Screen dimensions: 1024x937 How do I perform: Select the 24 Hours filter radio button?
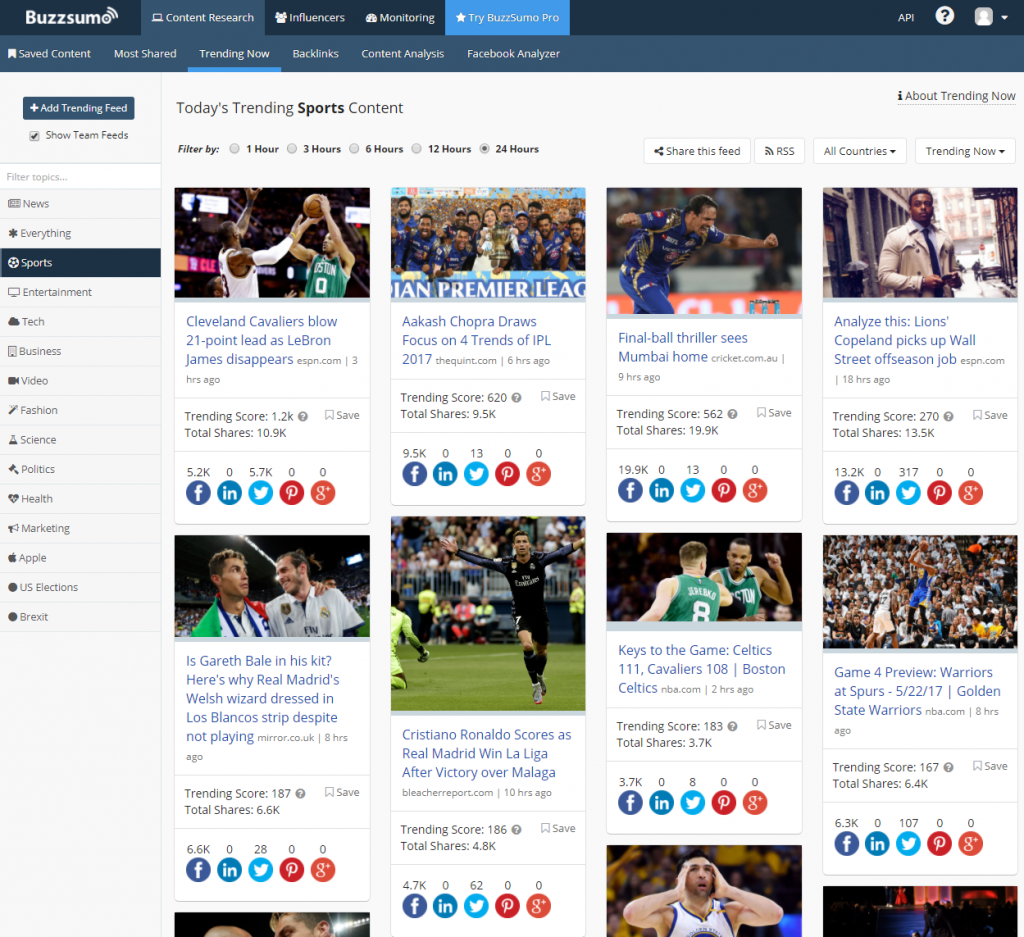coord(485,149)
